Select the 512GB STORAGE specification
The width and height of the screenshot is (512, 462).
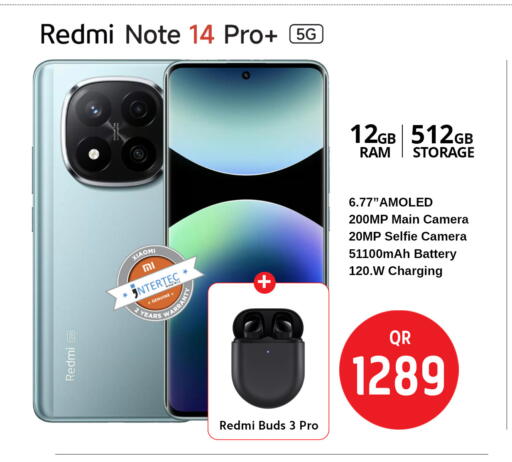(x=443, y=141)
